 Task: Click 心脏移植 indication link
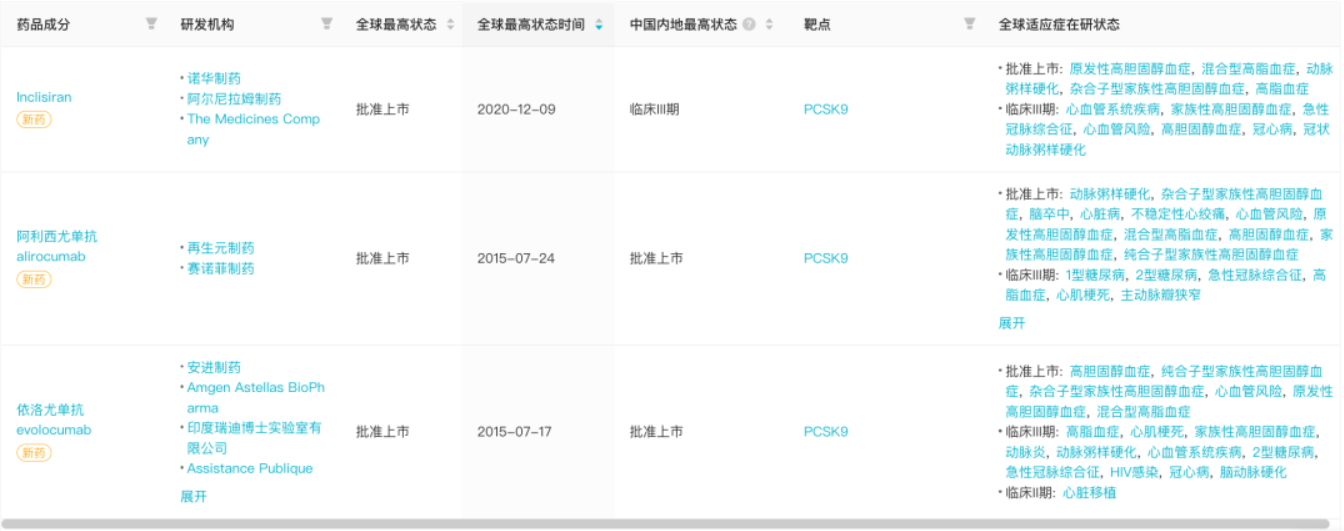tap(1089, 492)
